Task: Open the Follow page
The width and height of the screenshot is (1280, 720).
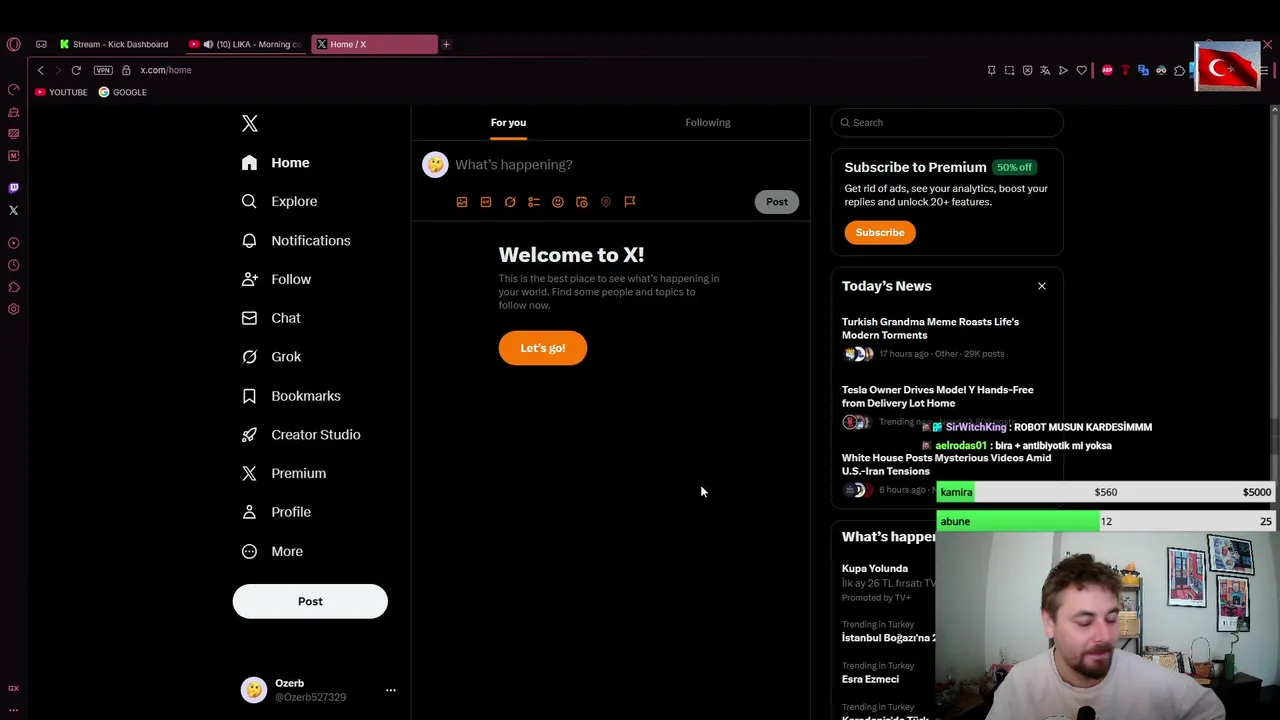Action: 277,279
